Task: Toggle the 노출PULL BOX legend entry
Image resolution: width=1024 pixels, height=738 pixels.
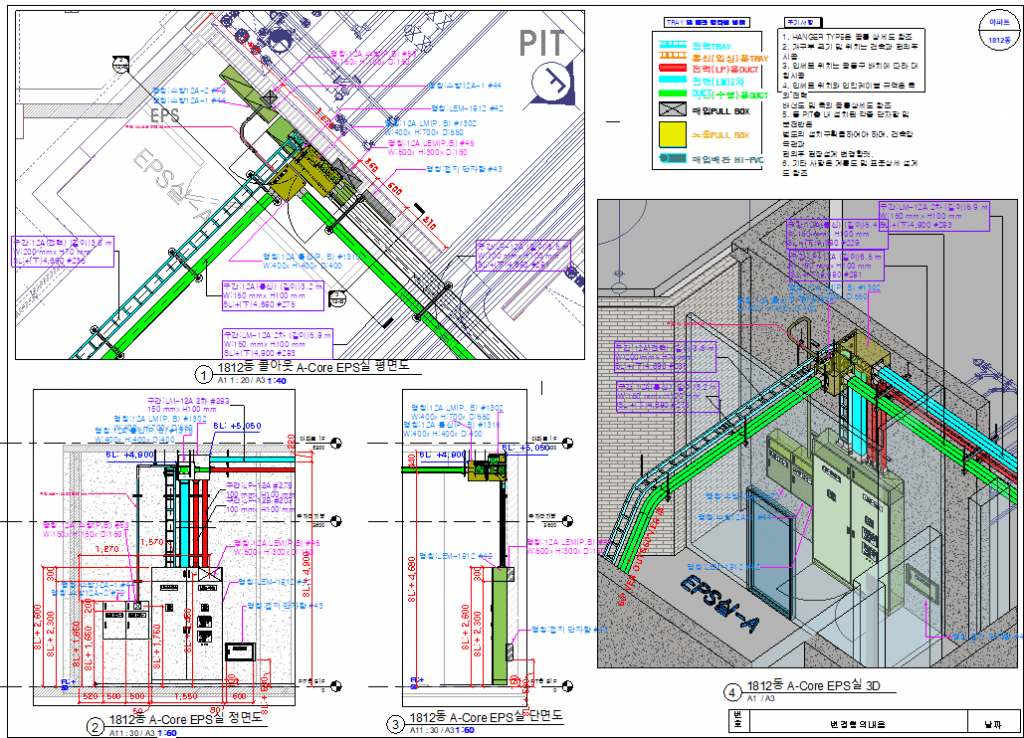Action: [672, 133]
